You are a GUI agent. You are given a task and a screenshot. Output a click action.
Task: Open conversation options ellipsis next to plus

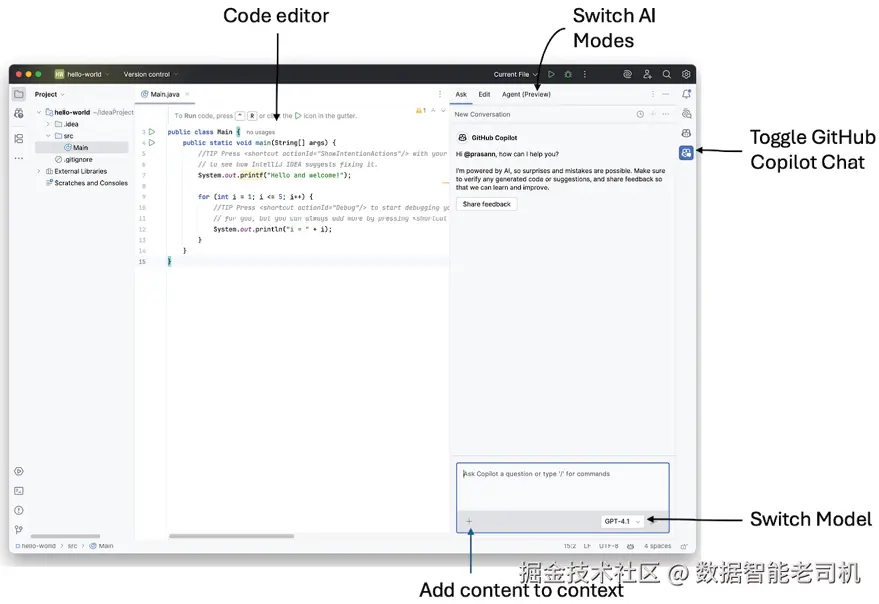(665, 114)
